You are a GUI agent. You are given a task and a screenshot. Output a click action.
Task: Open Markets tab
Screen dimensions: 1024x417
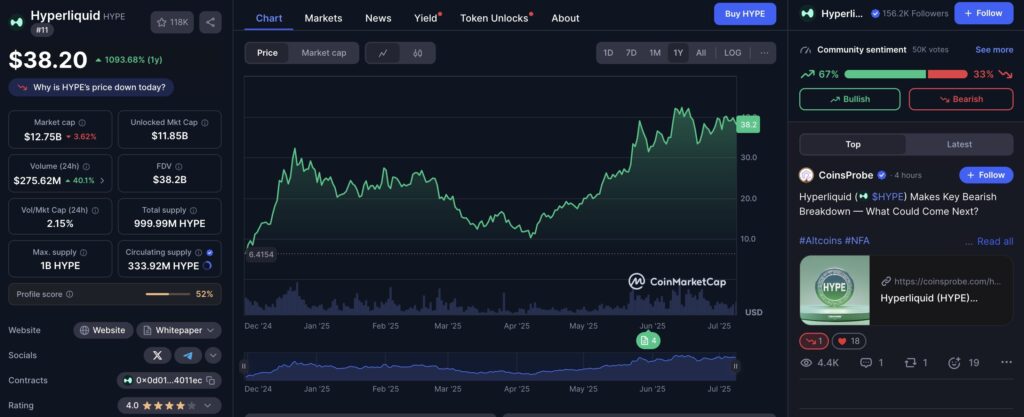pos(323,18)
